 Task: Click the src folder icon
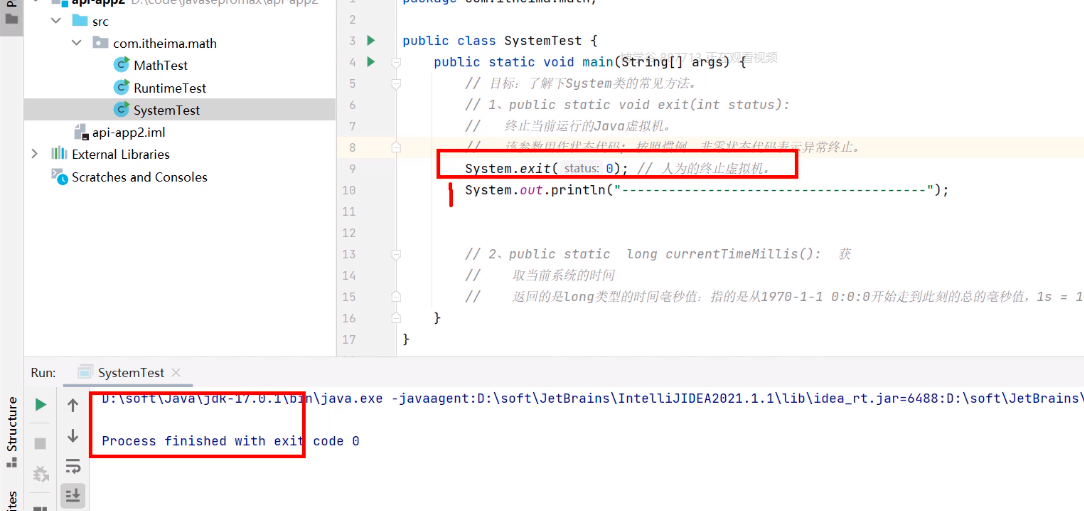point(80,21)
